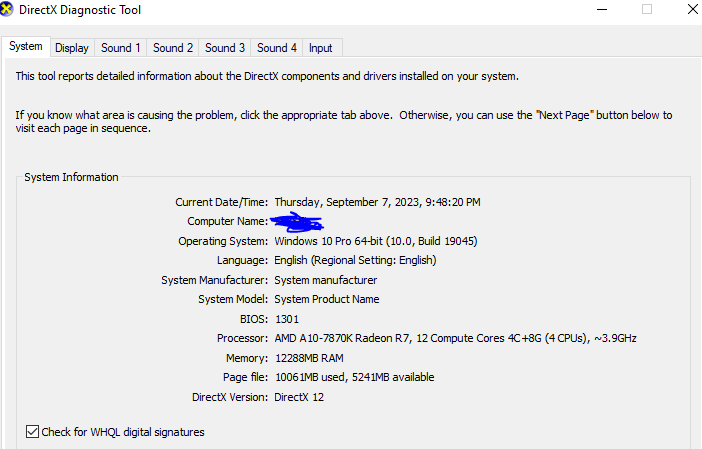Select the Sound 2 tab
Image resolution: width=702 pixels, height=449 pixels.
[173, 48]
